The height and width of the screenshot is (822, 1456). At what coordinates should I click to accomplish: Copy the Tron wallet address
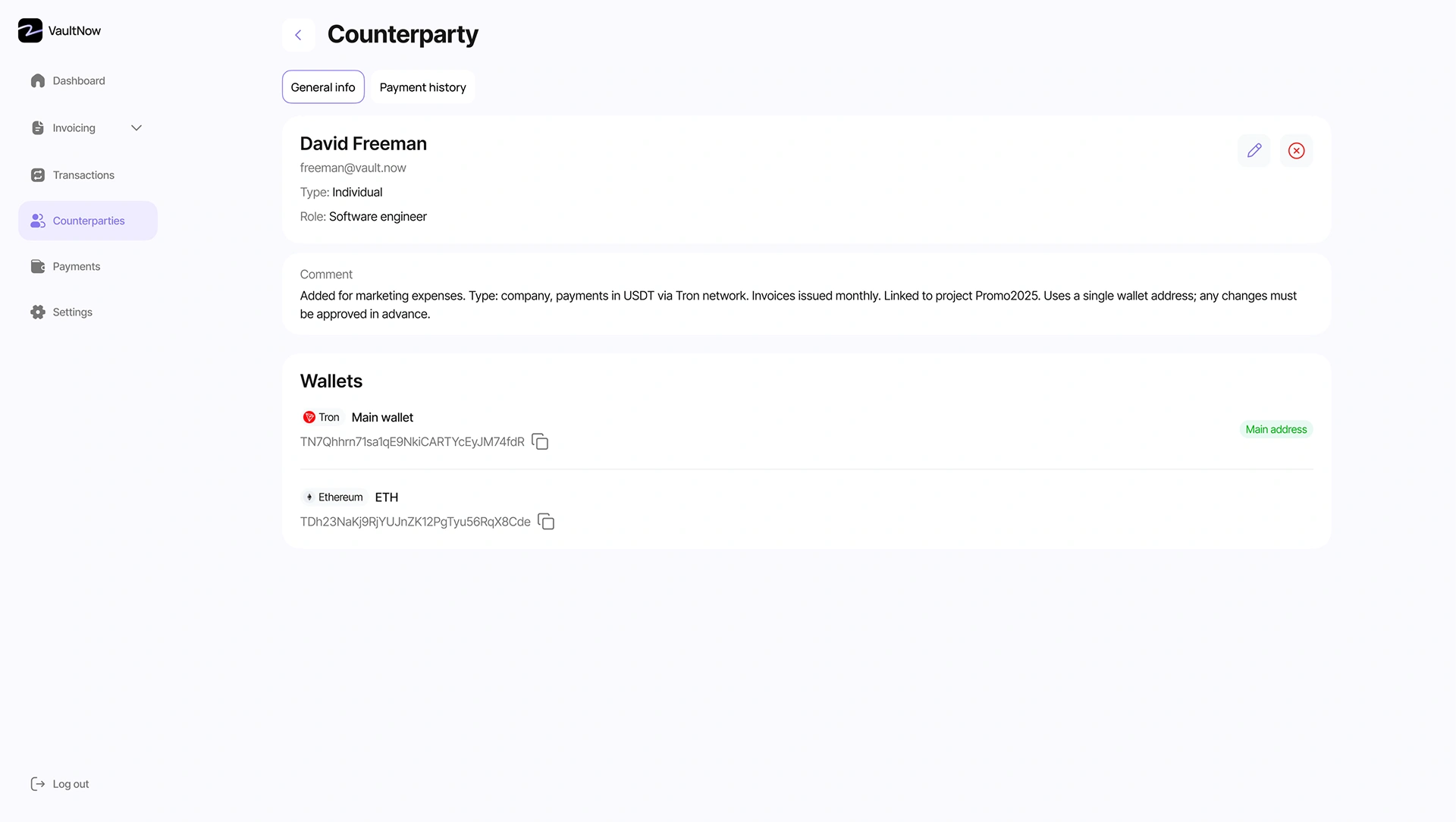tap(540, 441)
